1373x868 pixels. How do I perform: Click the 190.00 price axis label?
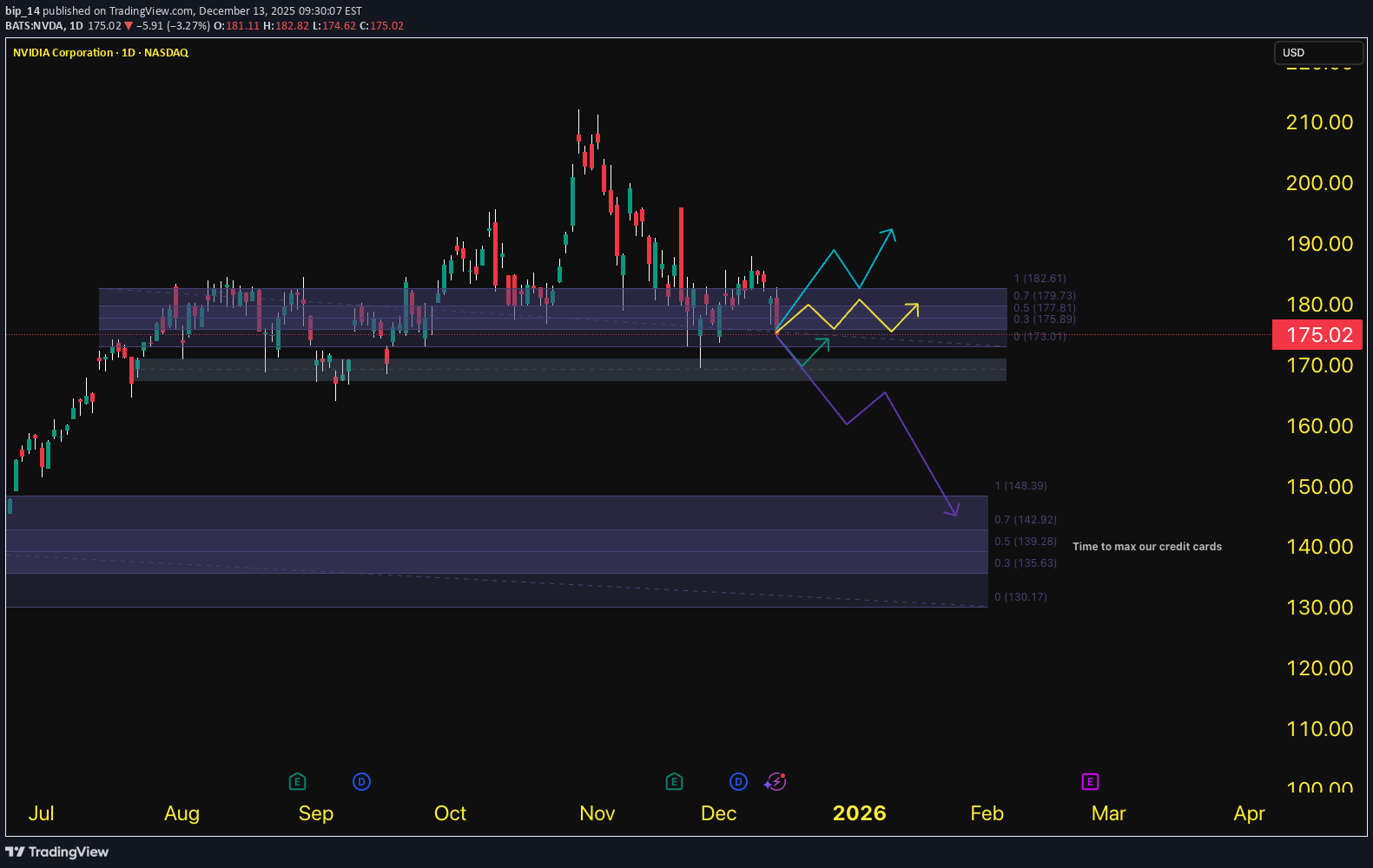(x=1319, y=244)
